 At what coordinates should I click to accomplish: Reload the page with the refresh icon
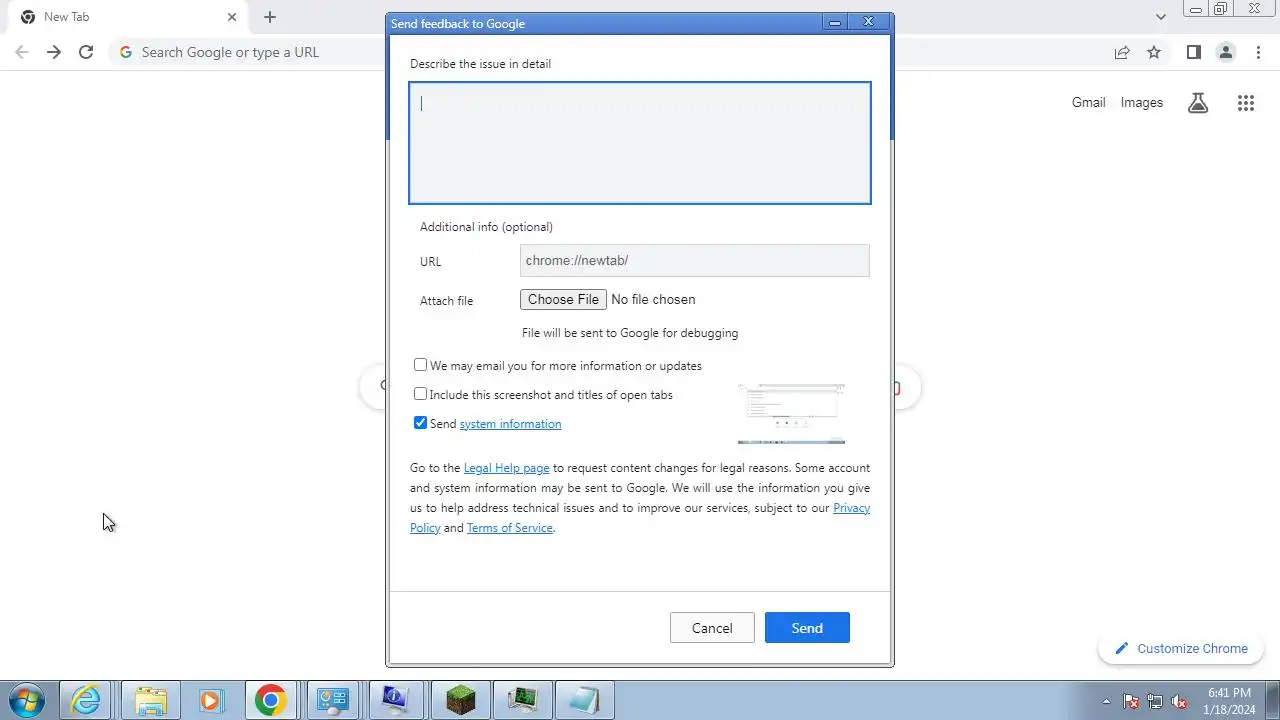86,52
